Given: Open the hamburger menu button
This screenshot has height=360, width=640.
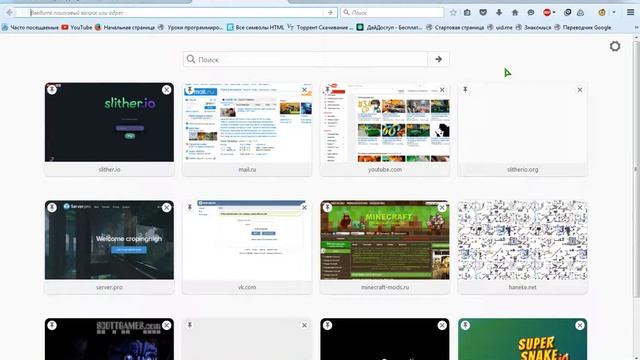Looking at the screenshot, I should [631, 13].
